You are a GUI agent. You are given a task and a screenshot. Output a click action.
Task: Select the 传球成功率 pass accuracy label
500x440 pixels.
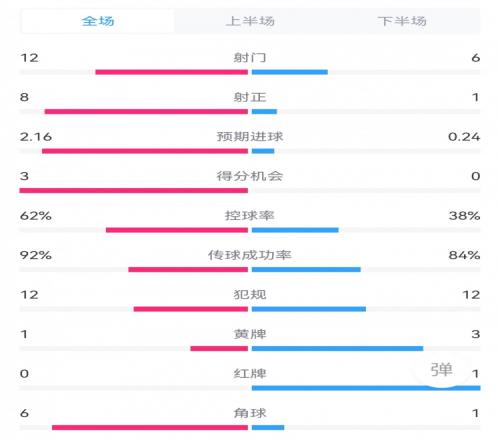pyautogui.click(x=250, y=255)
